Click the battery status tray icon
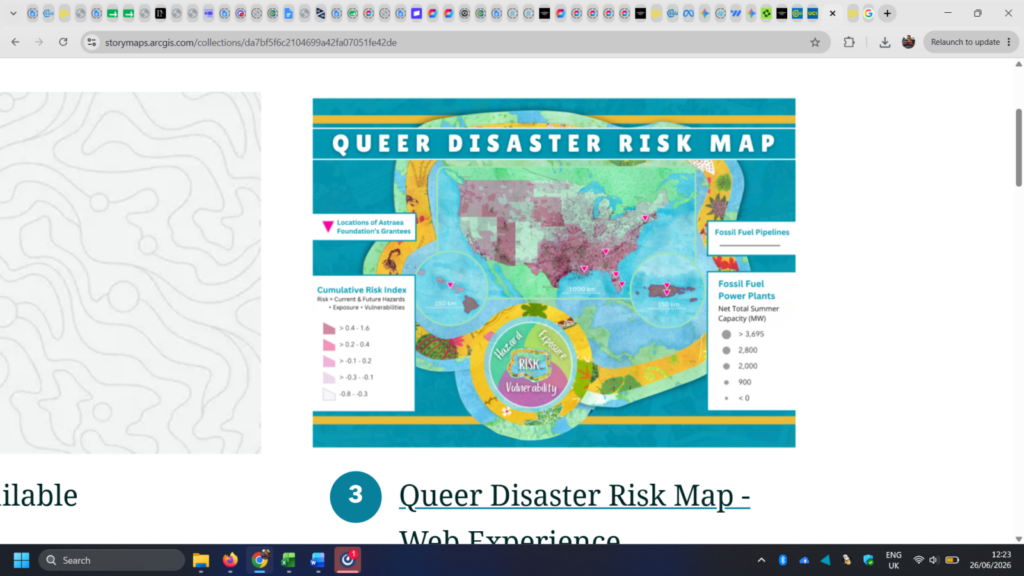Image resolution: width=1024 pixels, height=576 pixels. pos(952,560)
